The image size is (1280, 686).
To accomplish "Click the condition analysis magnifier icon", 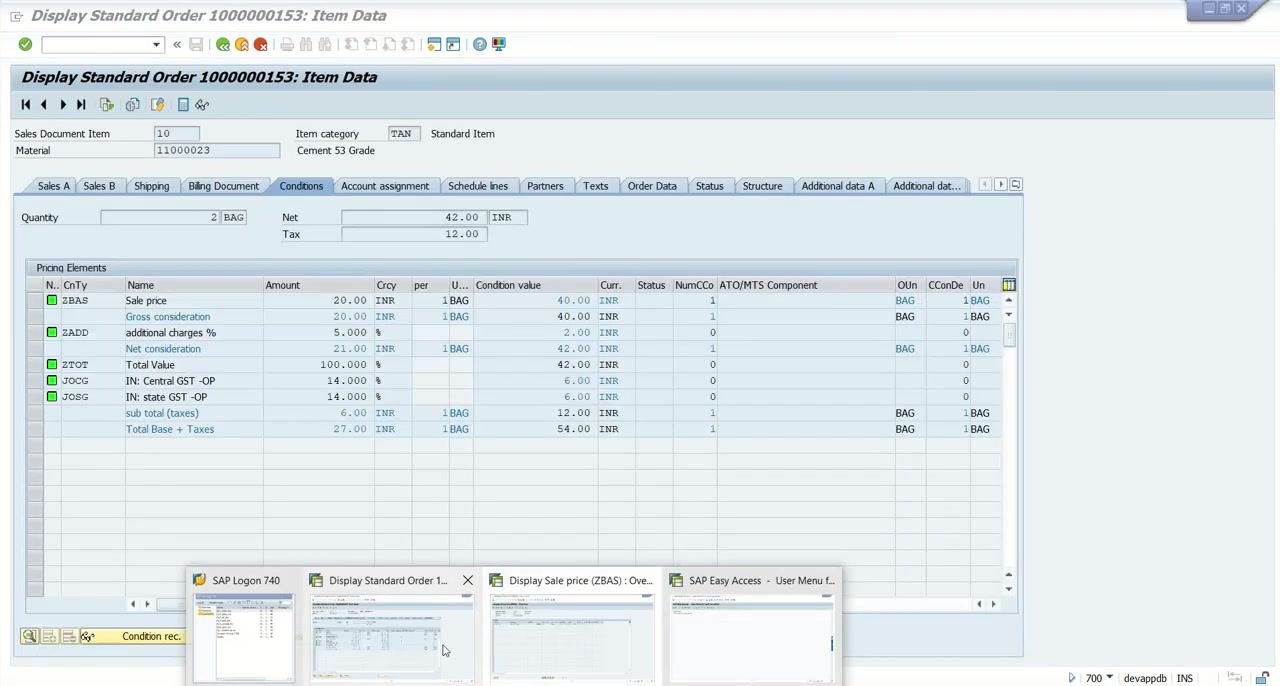I will [x=30, y=636].
